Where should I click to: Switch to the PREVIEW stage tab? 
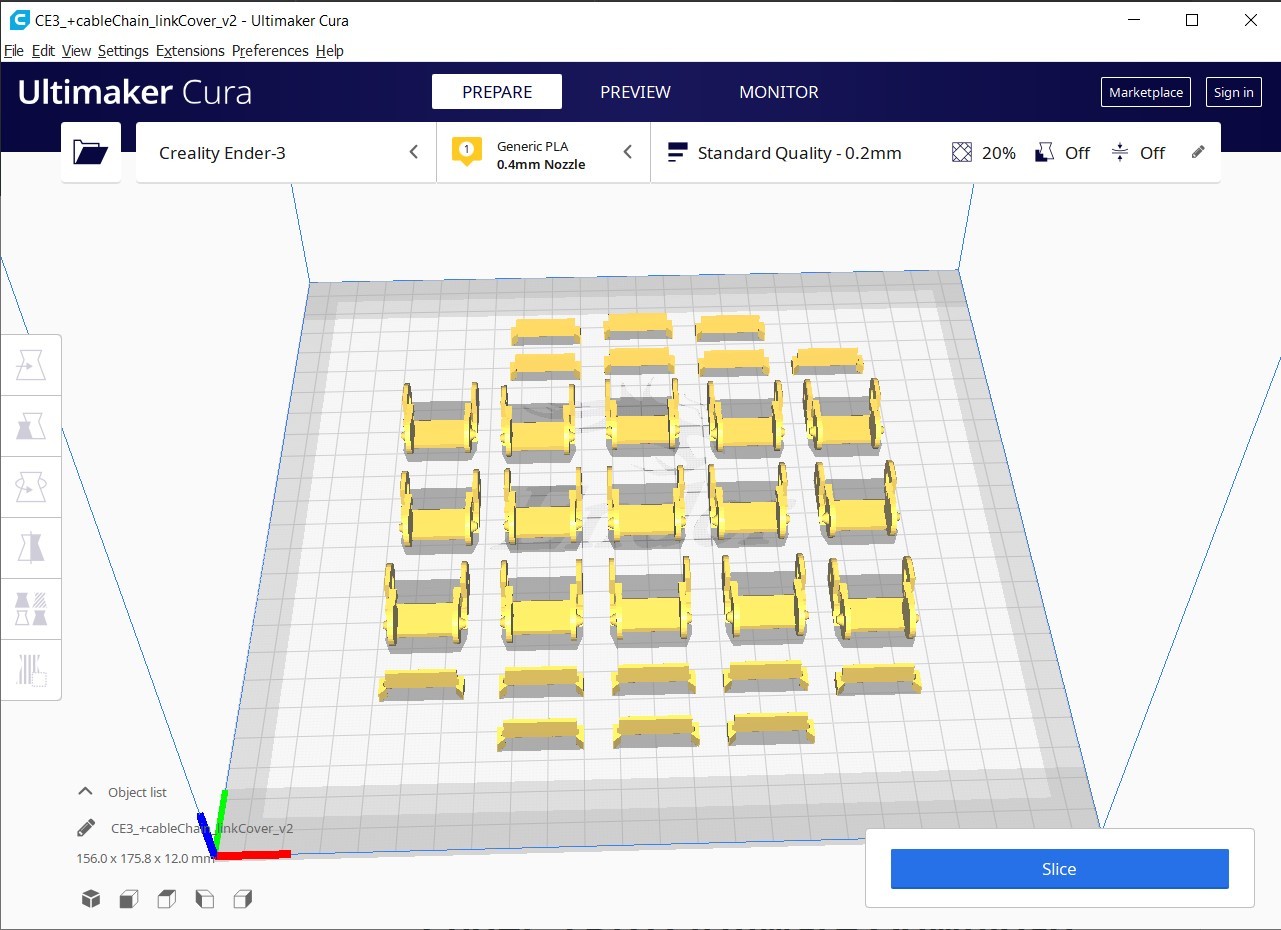point(635,92)
